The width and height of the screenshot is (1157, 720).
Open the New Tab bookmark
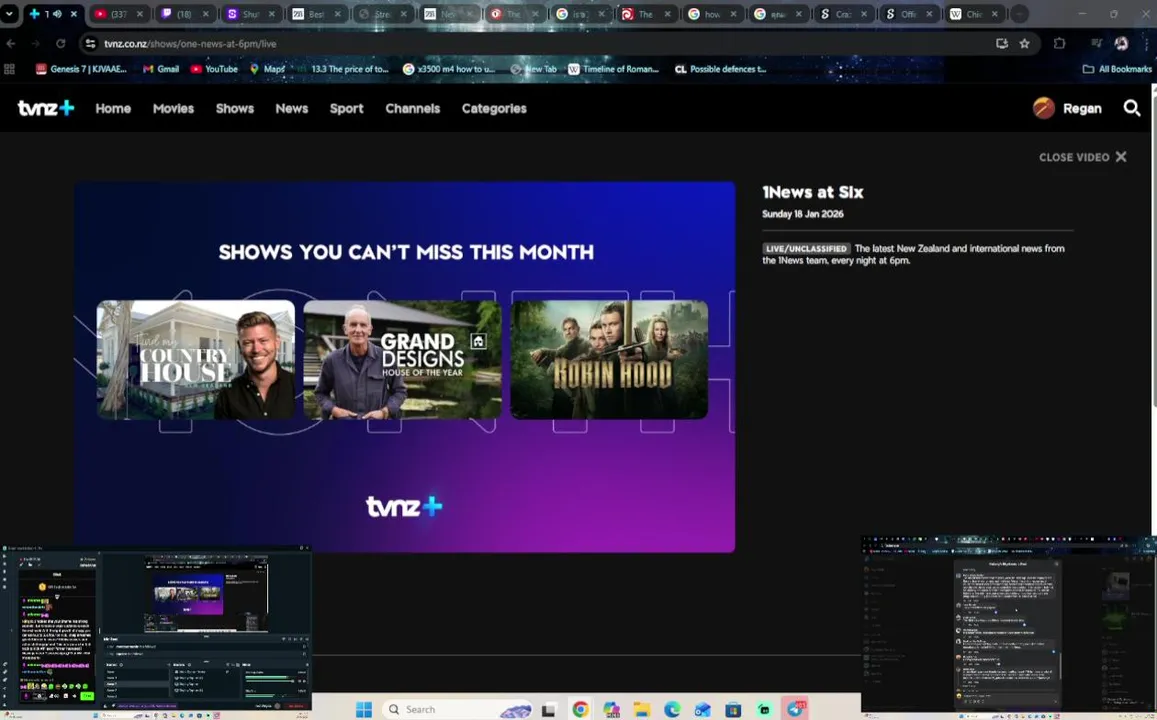click(x=533, y=69)
